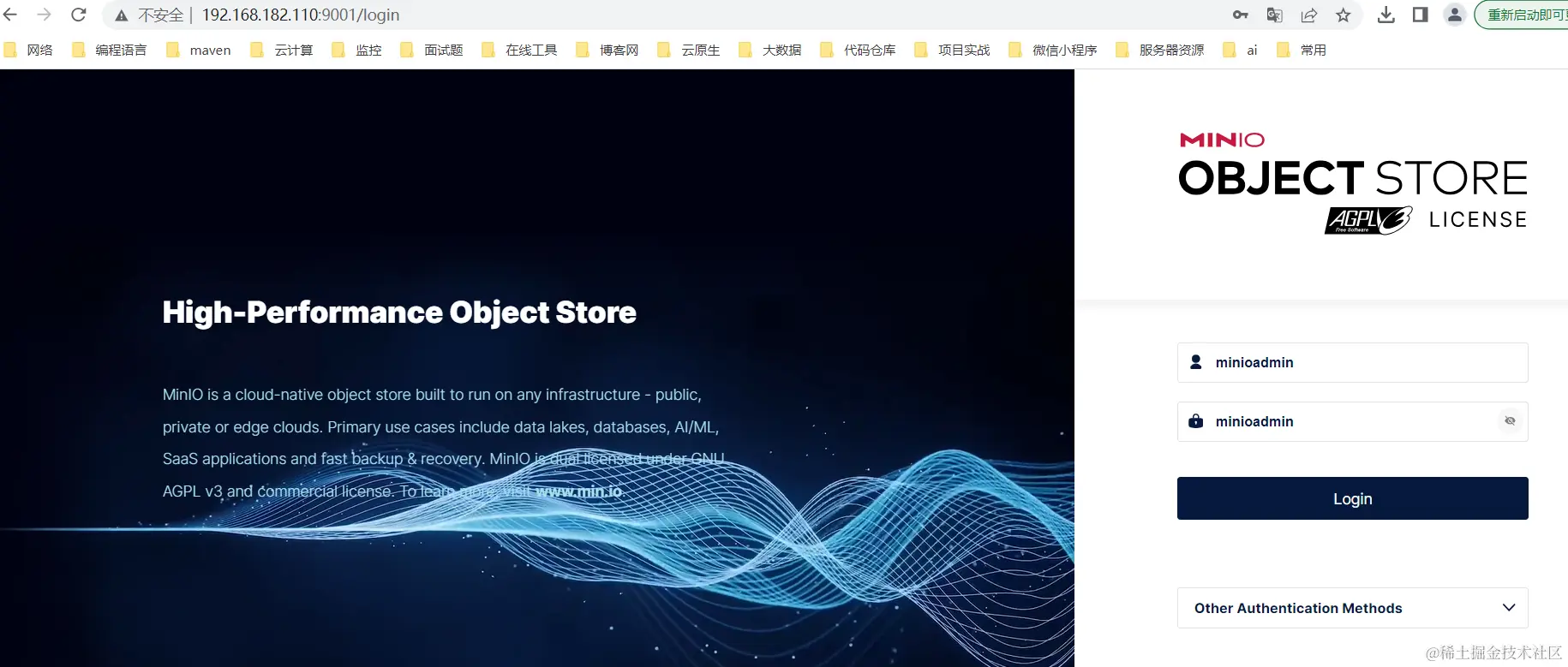The width and height of the screenshot is (1568, 667).
Task: Click the address bar URL
Action: (301, 15)
